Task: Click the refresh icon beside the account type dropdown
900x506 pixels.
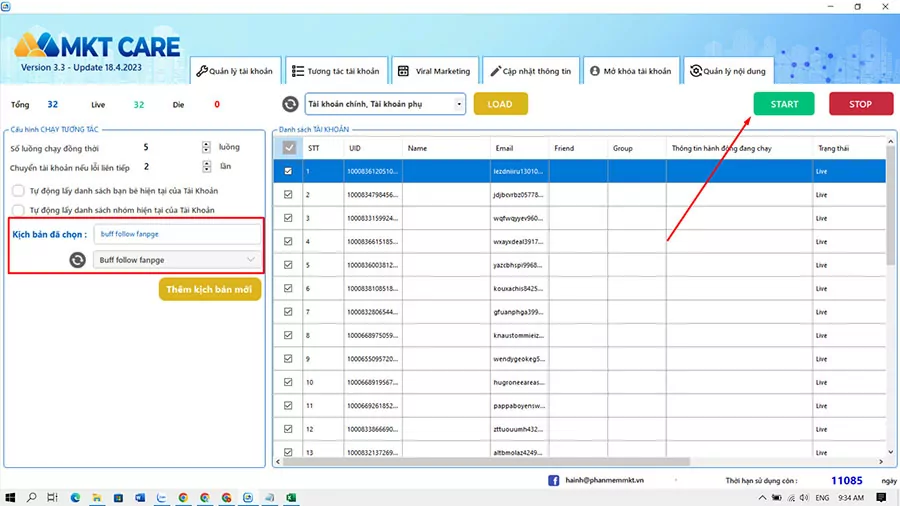Action: 290,104
